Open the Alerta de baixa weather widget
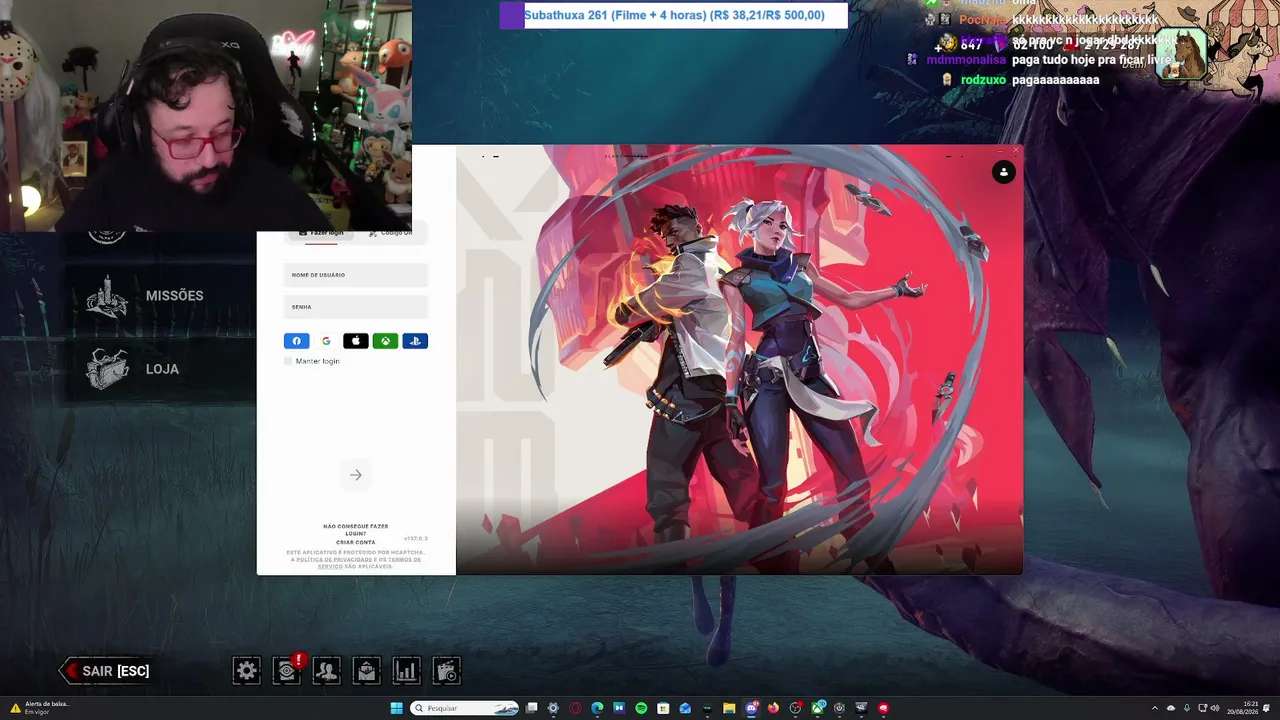 coord(40,708)
